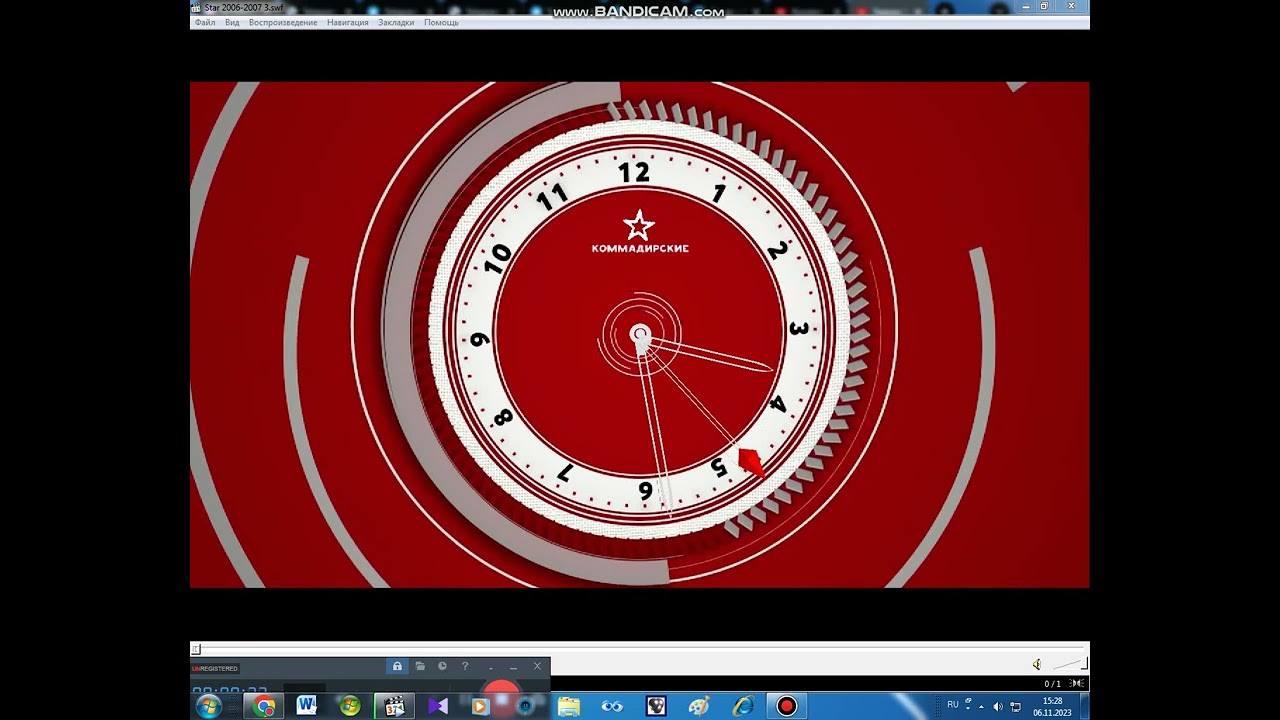Open the film clapper player taskbar icon
Image resolution: width=1280 pixels, height=720 pixels.
[x=394, y=706]
